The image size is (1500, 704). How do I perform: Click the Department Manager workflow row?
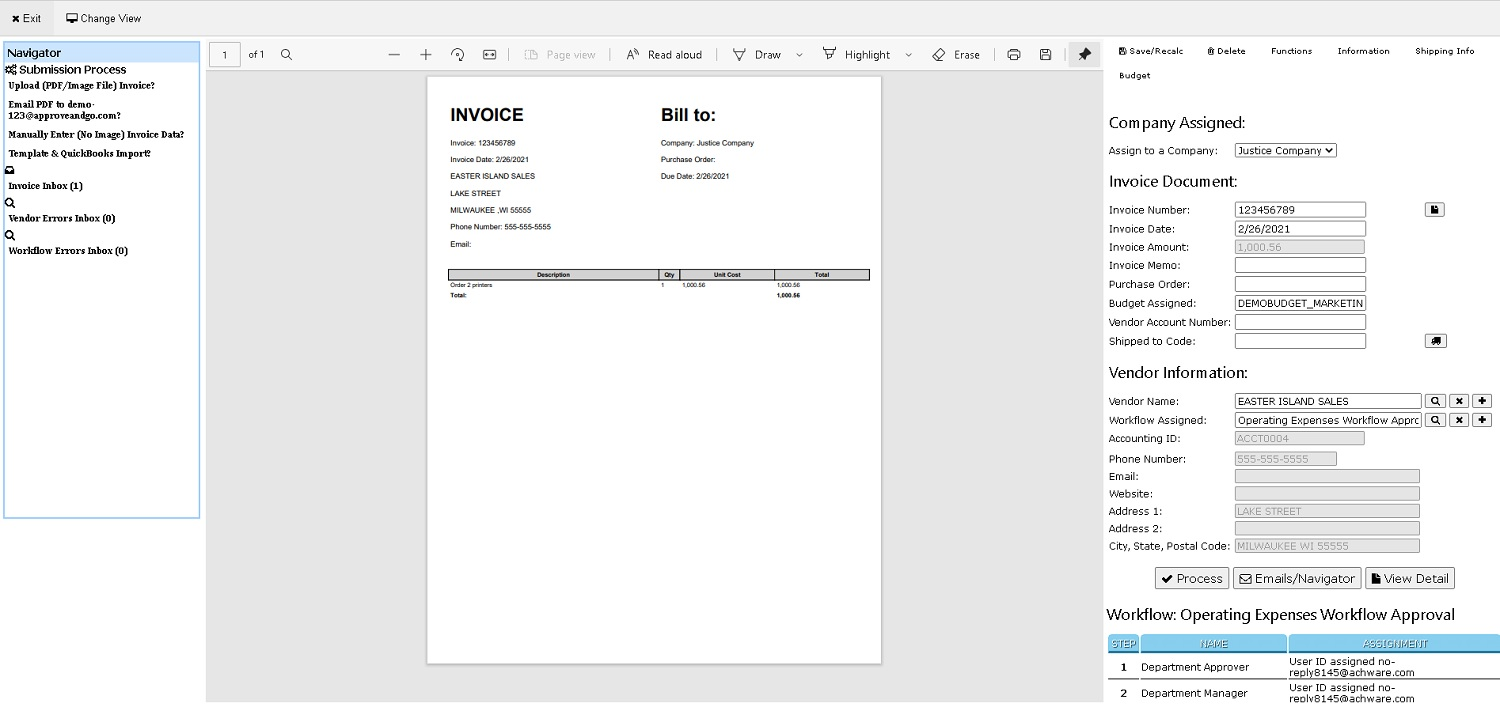(x=1304, y=693)
